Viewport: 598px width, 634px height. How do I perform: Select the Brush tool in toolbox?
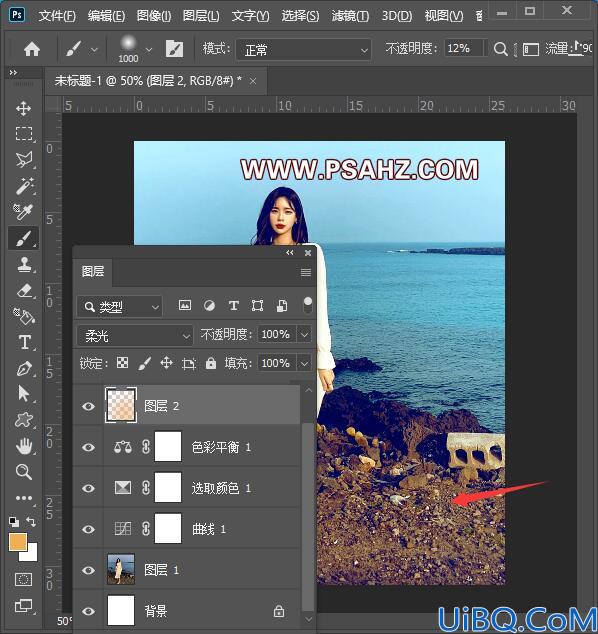click(24, 238)
